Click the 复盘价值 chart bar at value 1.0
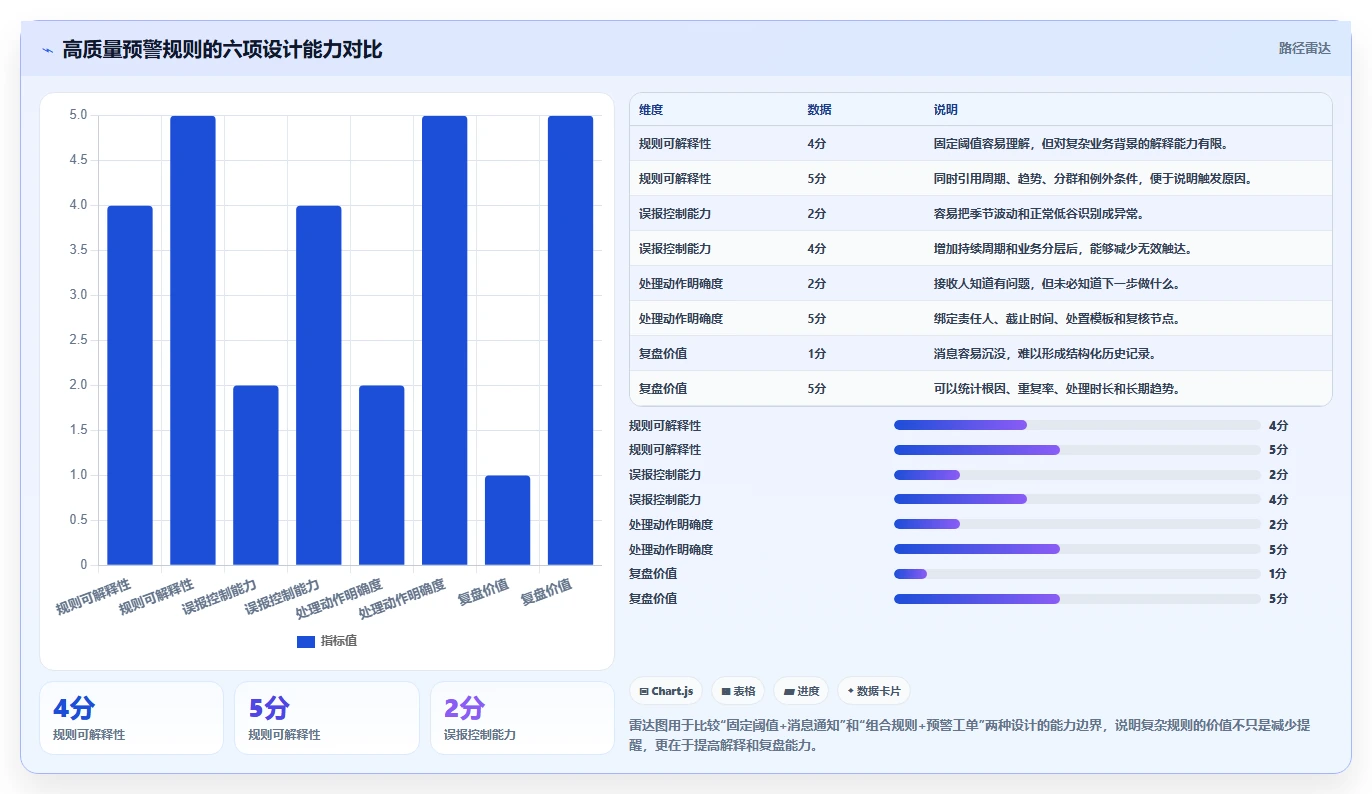This screenshot has height=794, width=1372. (508, 520)
